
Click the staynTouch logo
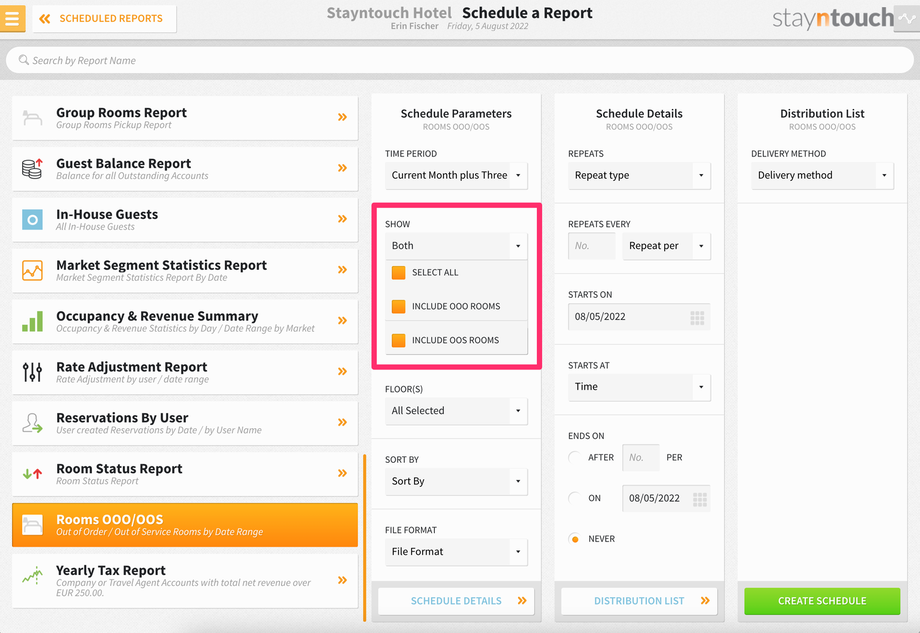point(833,18)
